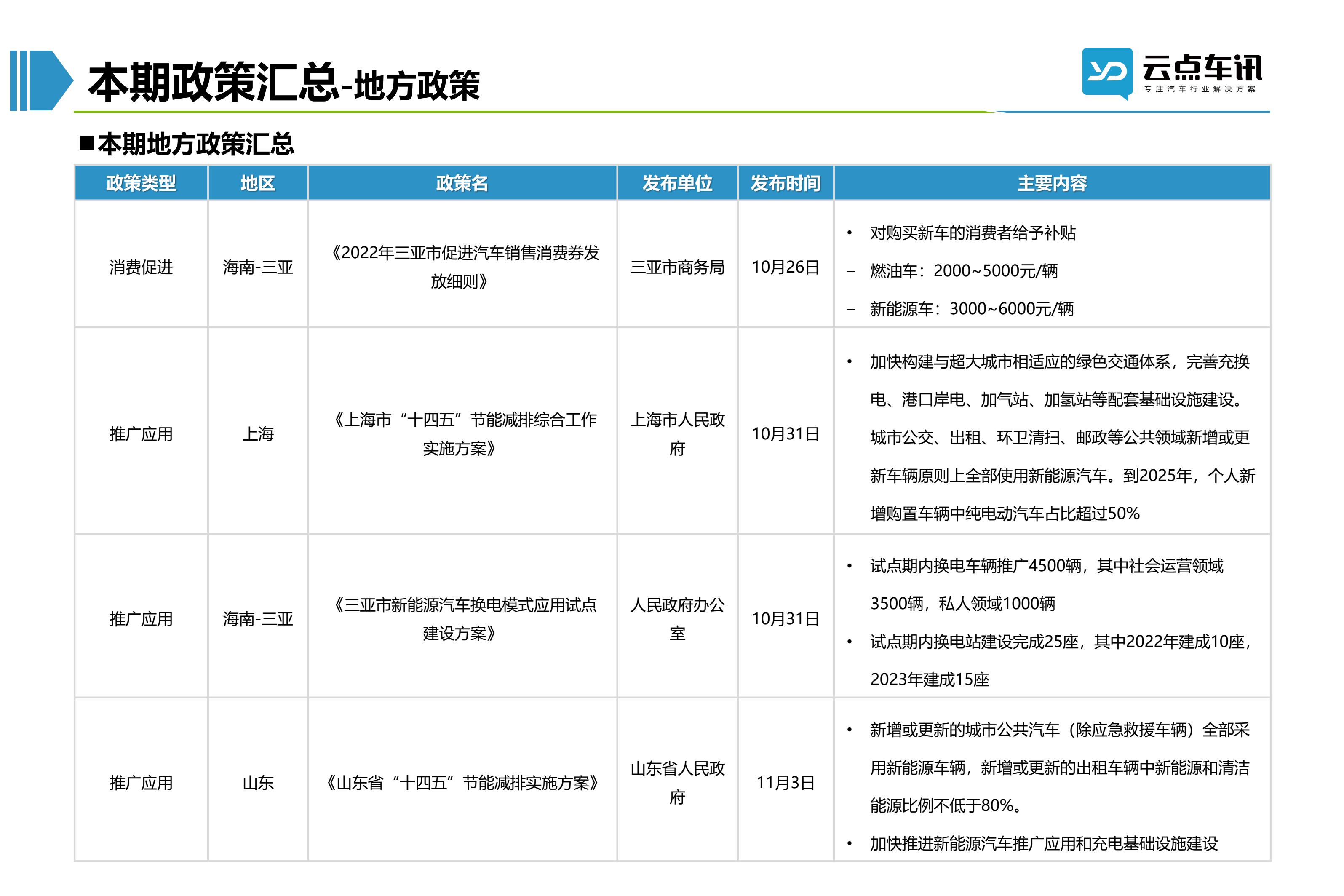The image size is (1344, 896).
Task: Click the 政策类型 column header
Action: tap(141, 183)
